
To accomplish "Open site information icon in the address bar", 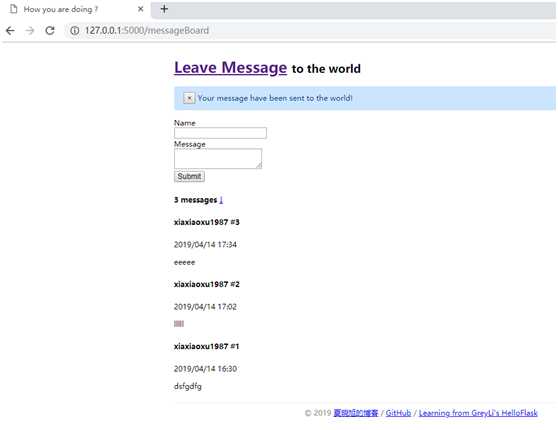I will coord(74,31).
